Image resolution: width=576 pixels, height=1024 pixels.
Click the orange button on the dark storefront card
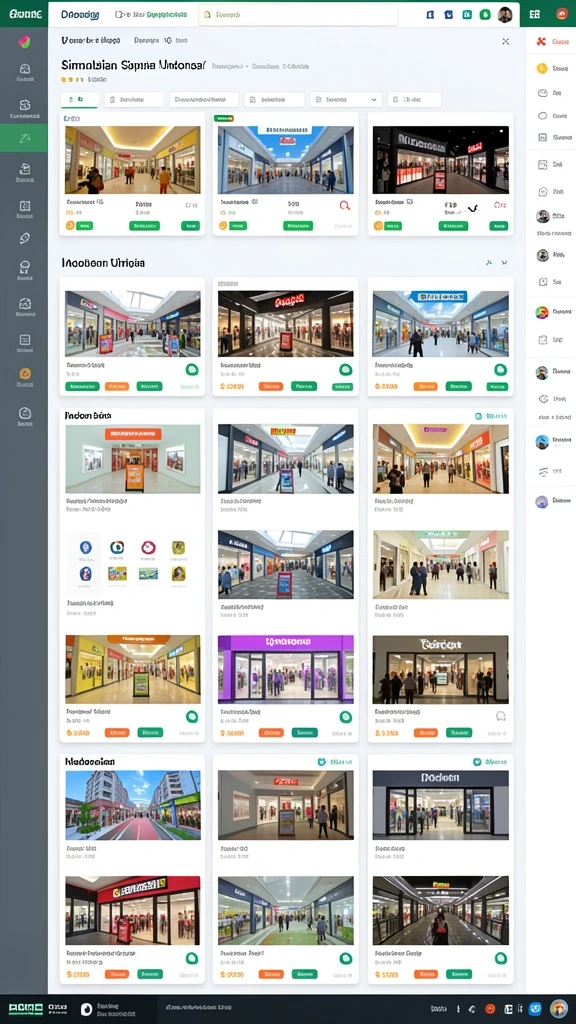point(425,733)
